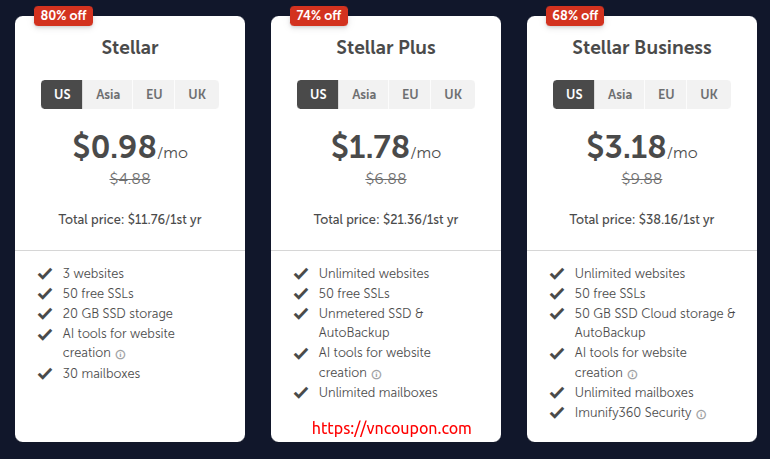Viewport: 770px width, 459px height.
Task: Select Asia region for Stellar plan
Action: [x=108, y=95]
